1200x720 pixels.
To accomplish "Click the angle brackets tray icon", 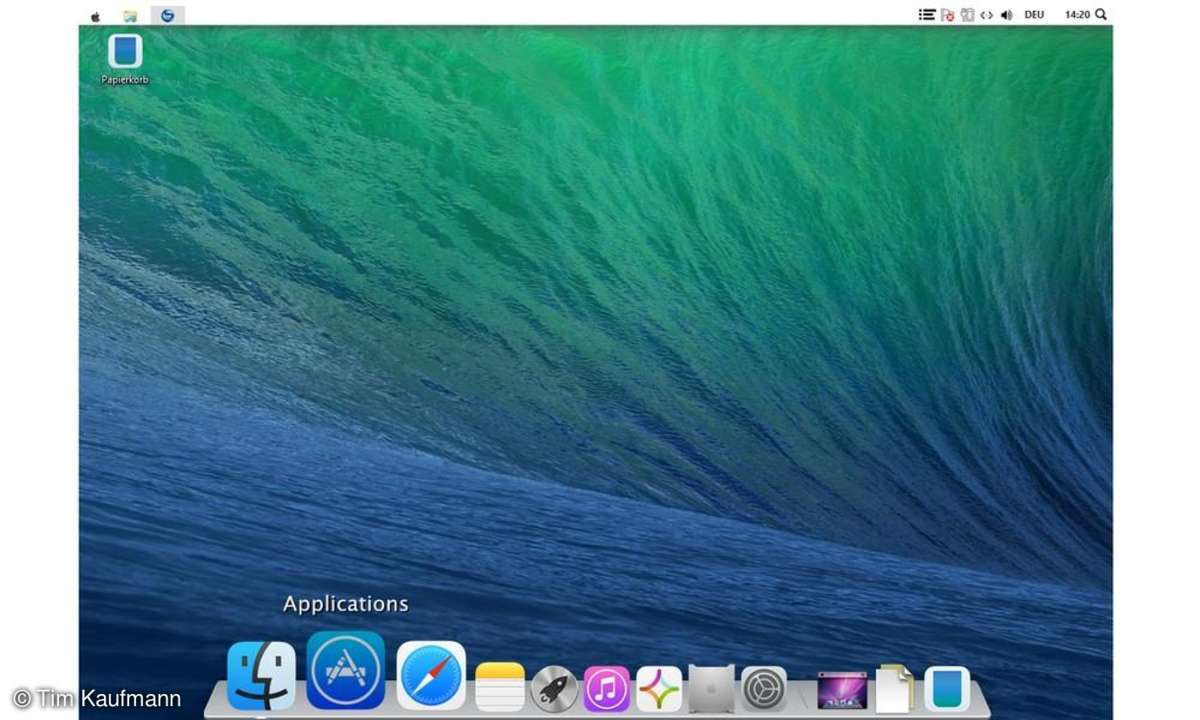I will point(987,15).
